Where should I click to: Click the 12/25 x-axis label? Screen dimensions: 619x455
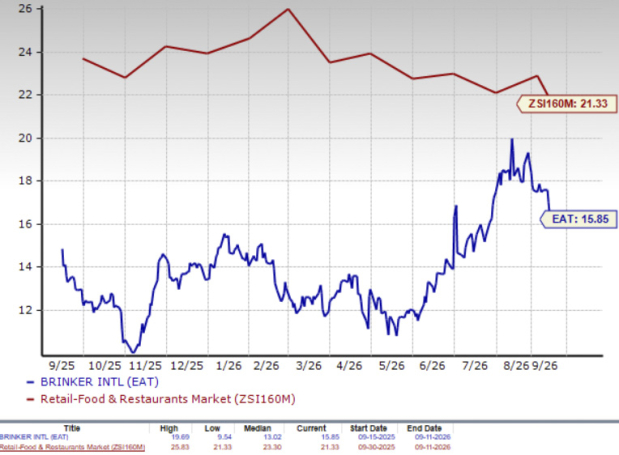pos(187,366)
